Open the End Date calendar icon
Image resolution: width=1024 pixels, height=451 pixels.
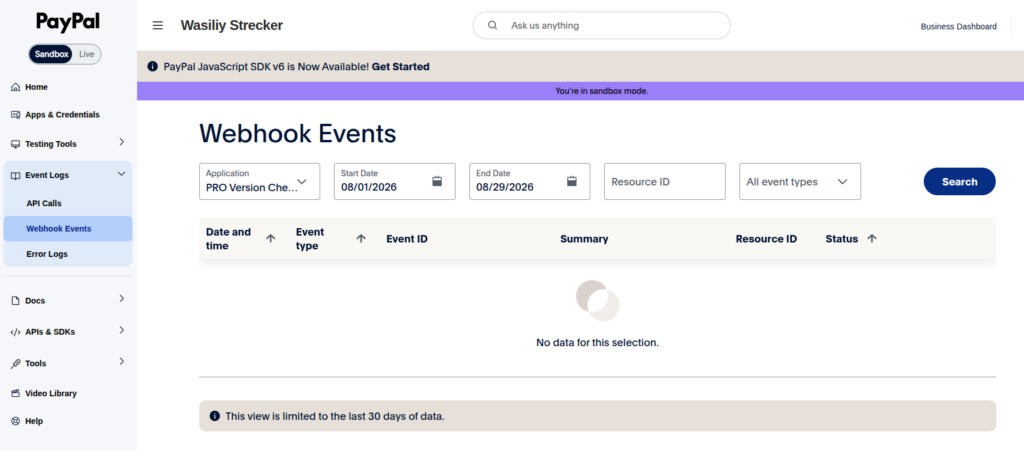coord(572,181)
